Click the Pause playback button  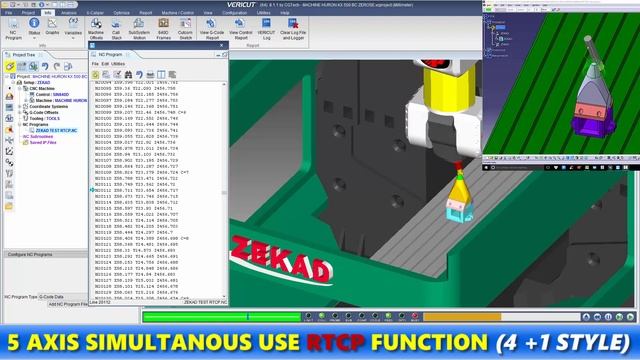point(609,317)
